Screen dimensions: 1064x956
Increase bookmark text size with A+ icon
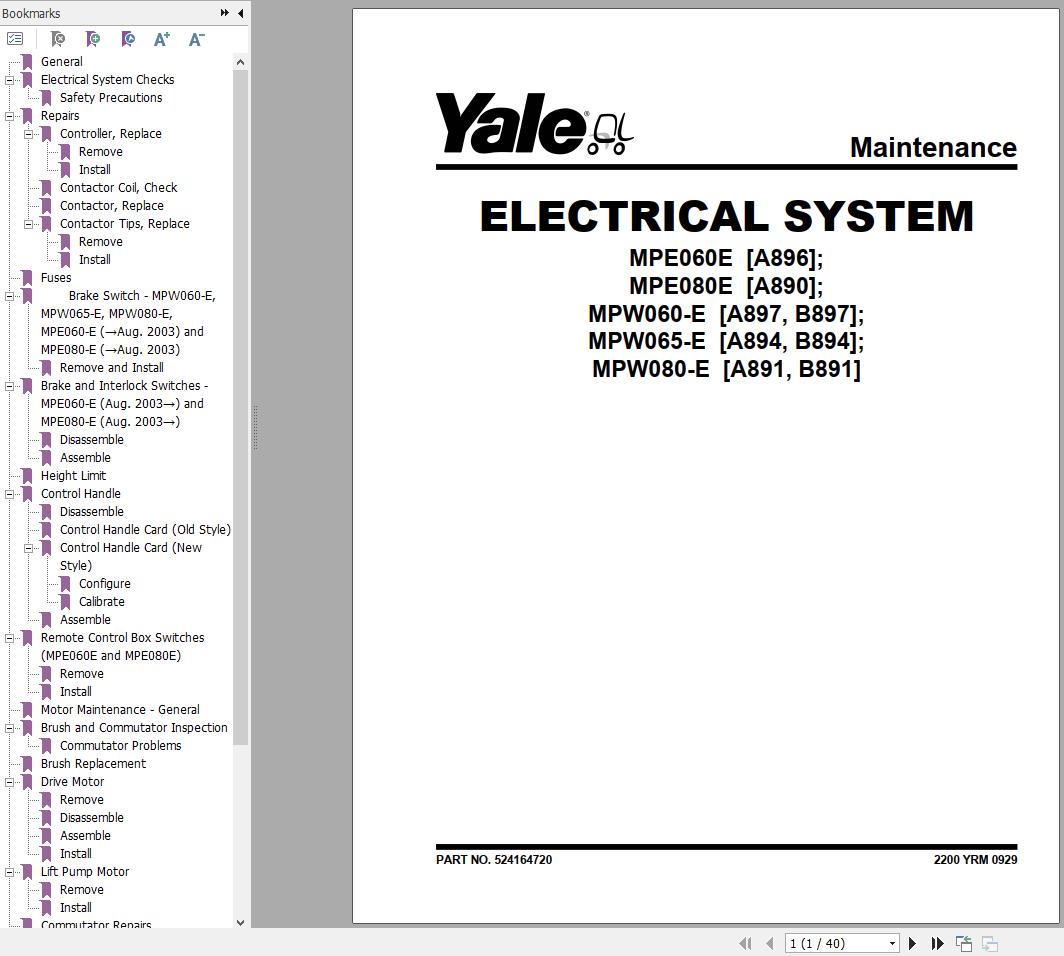pos(161,39)
